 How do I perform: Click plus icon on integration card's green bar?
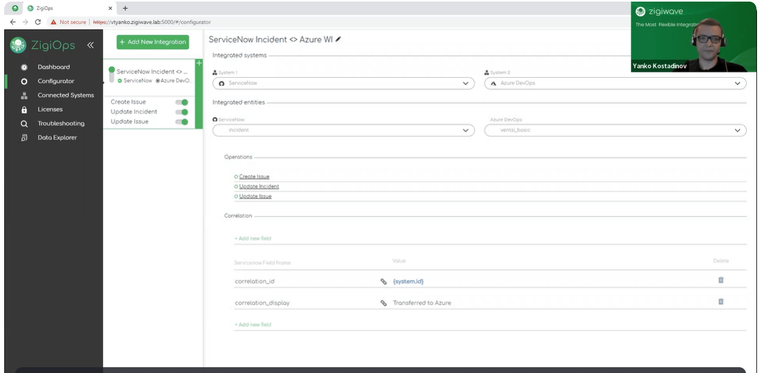click(x=199, y=63)
